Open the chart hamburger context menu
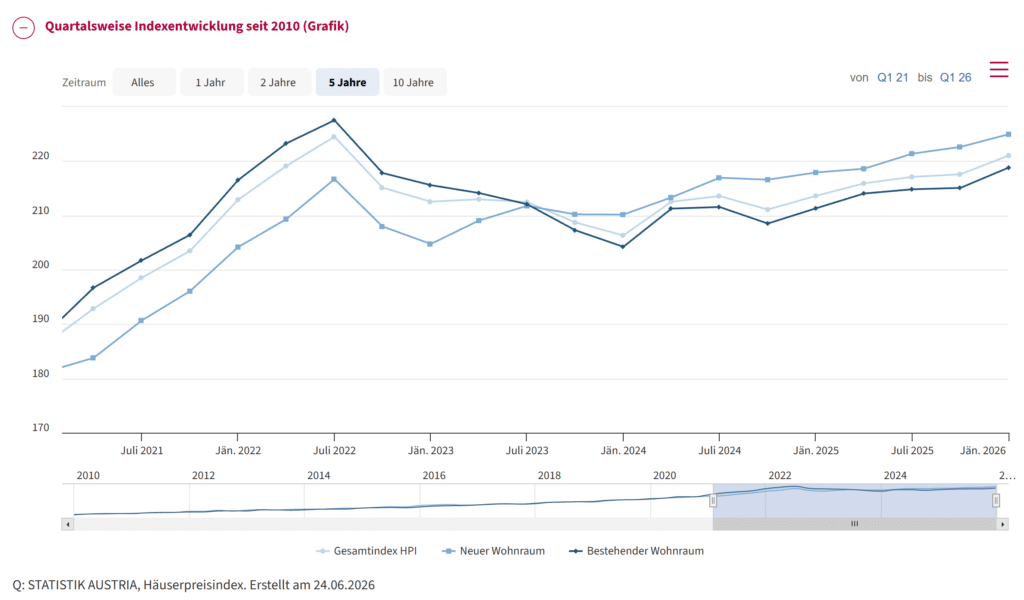 tap(999, 70)
